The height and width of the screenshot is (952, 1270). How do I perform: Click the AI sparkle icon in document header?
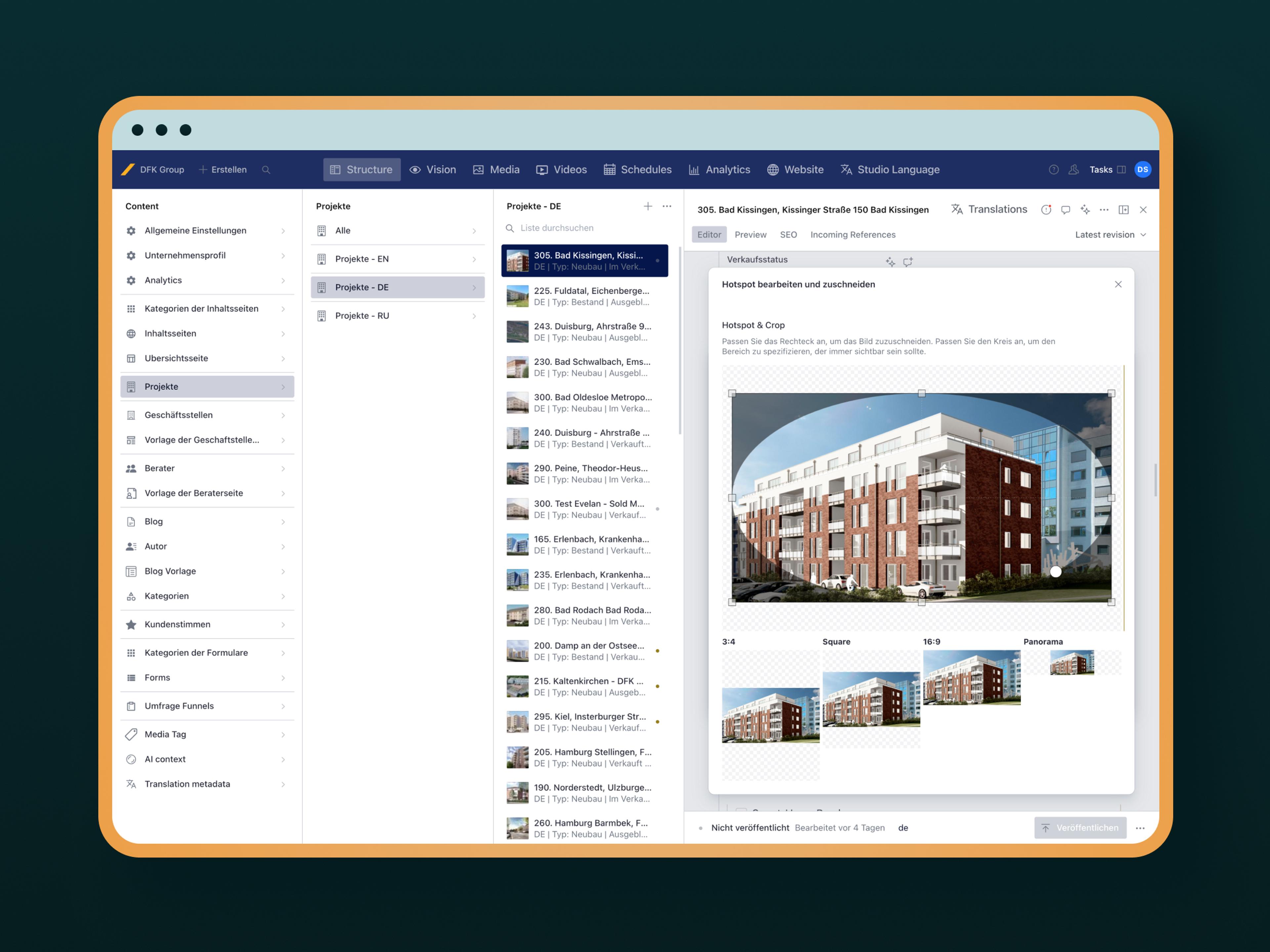pos(1085,210)
